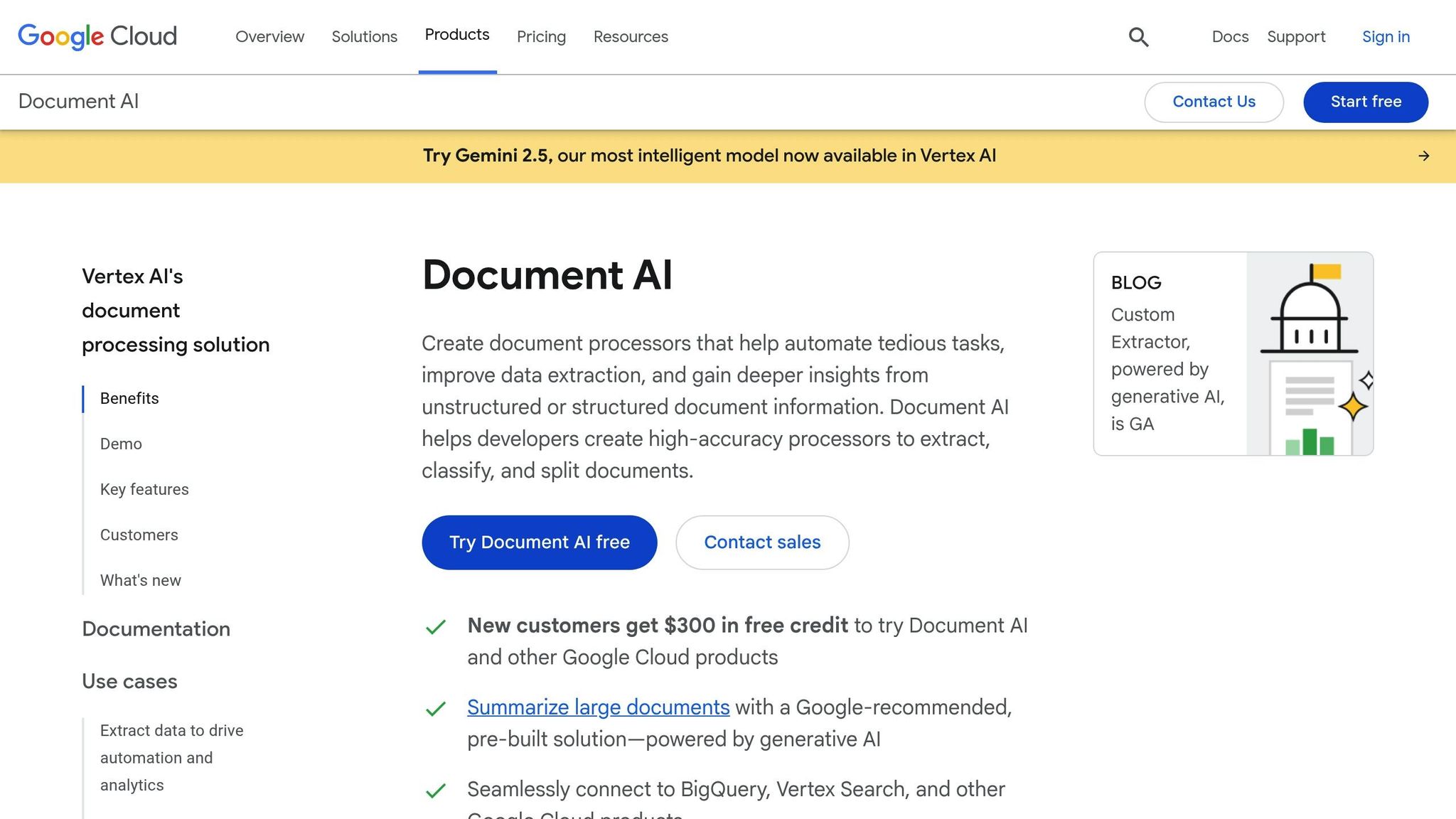
Task: Click the New customers get $300 credit text
Action: (x=747, y=641)
